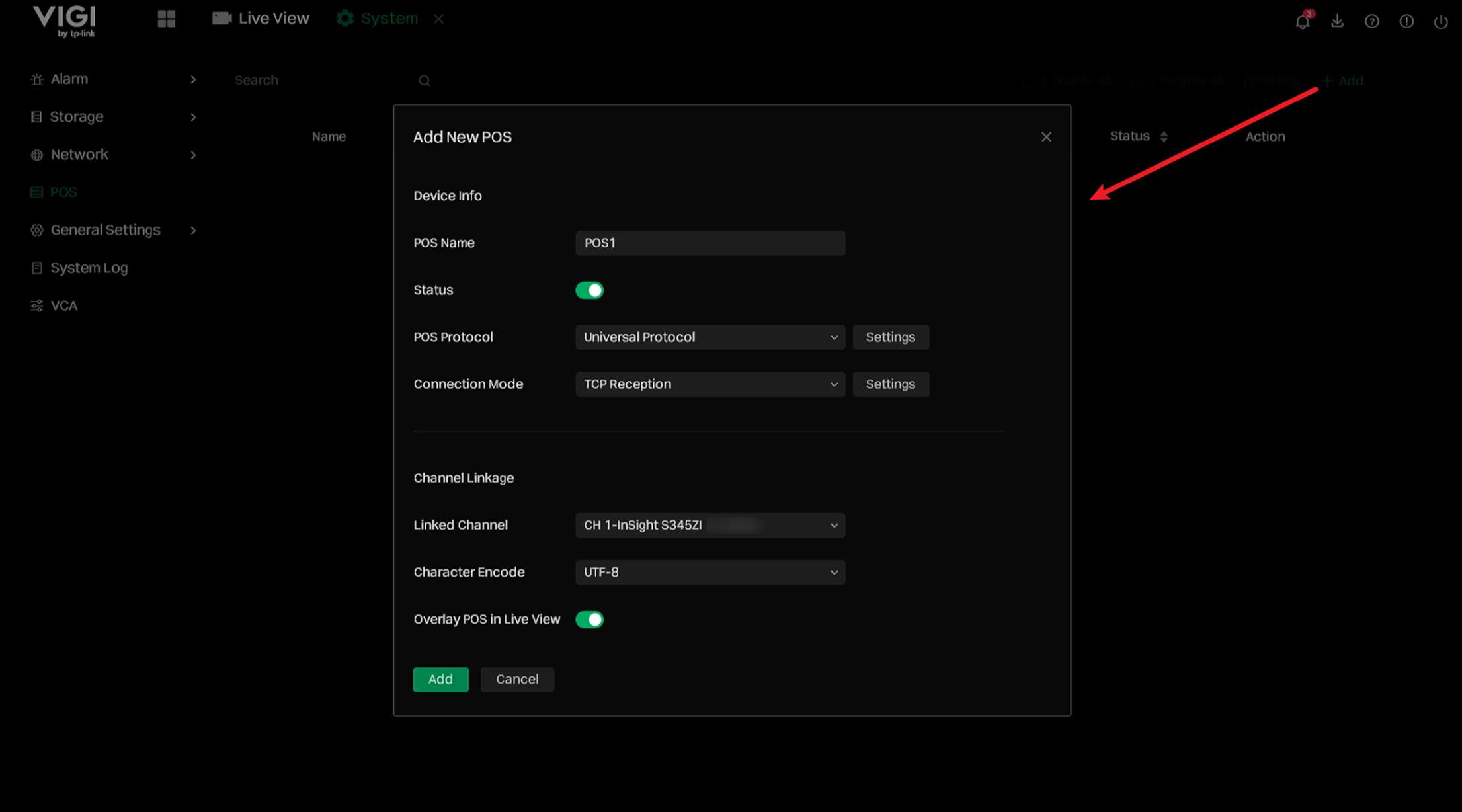Screen dimensions: 1462x812
Task: Open the Linked Channel dropdown
Action: coord(710,525)
